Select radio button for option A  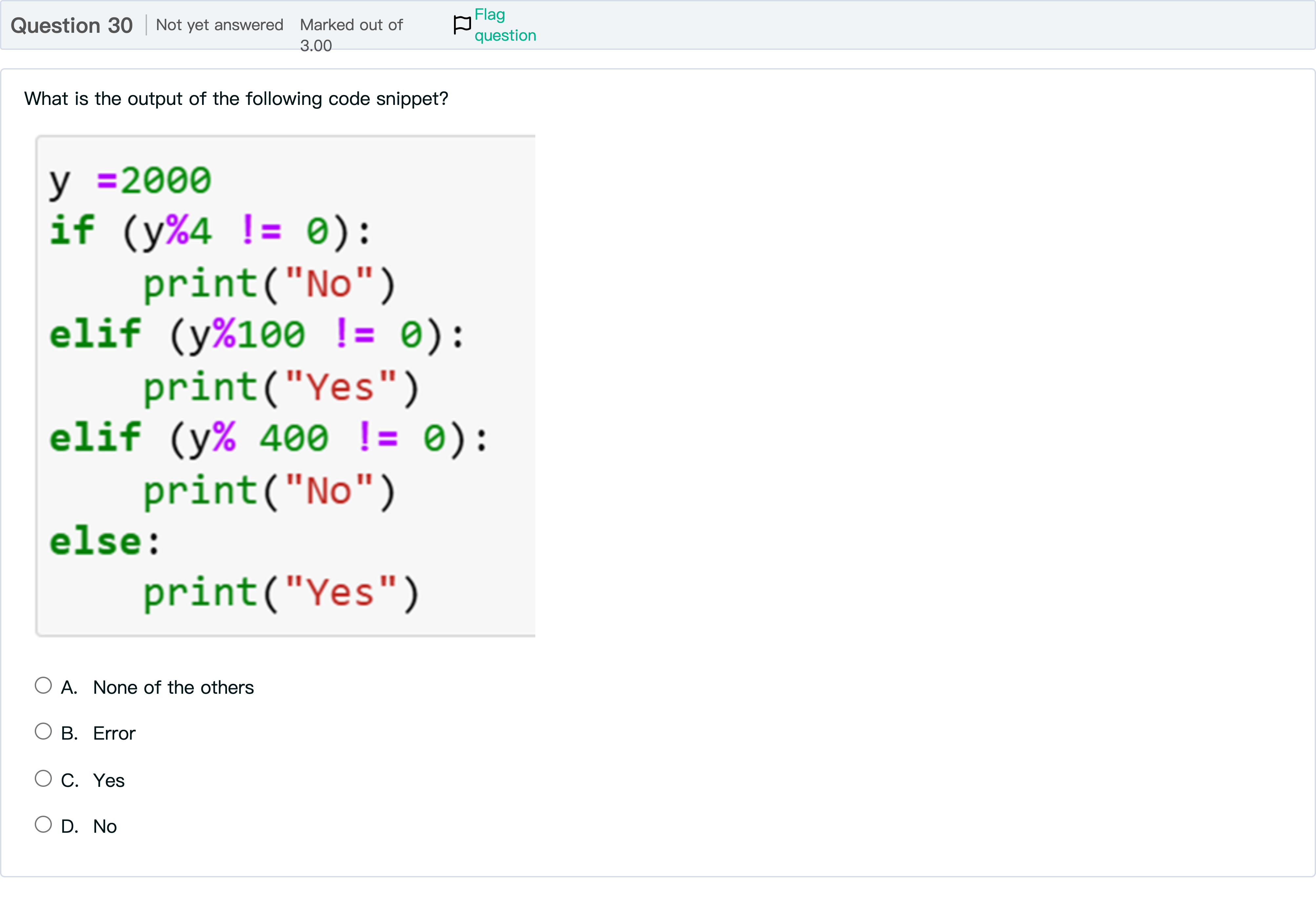pyautogui.click(x=43, y=685)
